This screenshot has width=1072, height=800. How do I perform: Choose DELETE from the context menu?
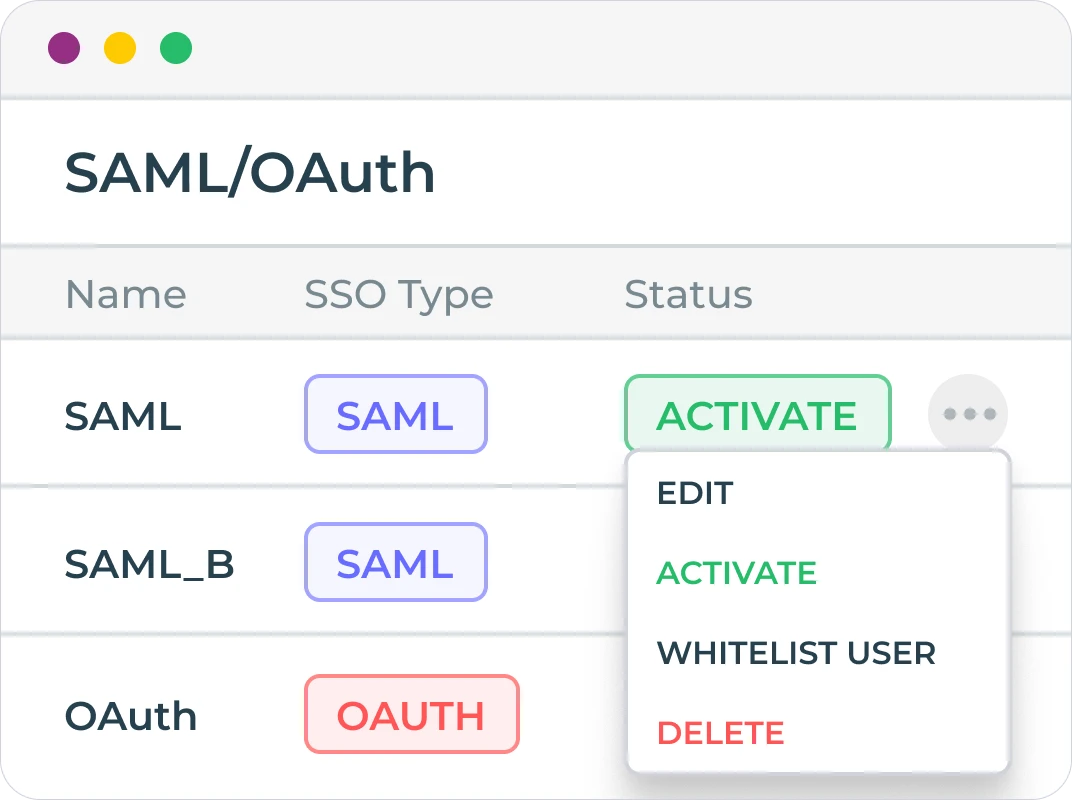click(x=720, y=733)
